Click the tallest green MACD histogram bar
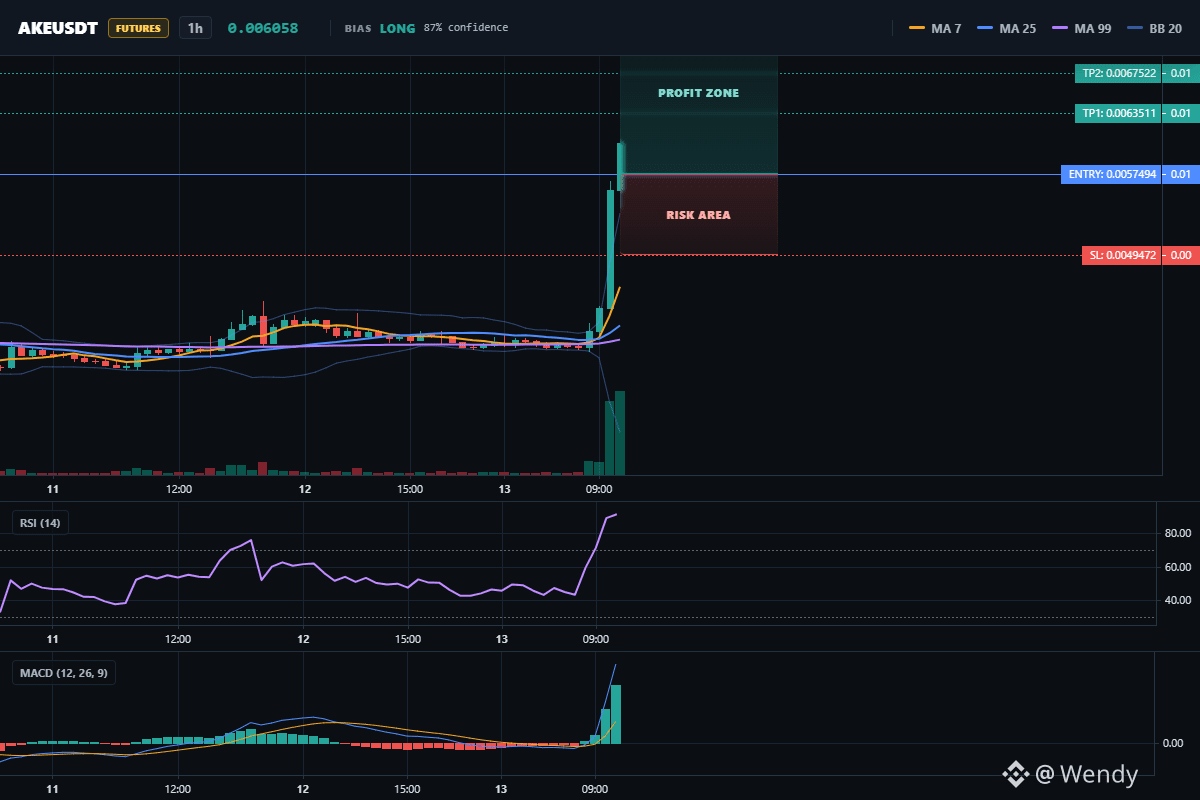This screenshot has width=1200, height=800. (x=616, y=714)
